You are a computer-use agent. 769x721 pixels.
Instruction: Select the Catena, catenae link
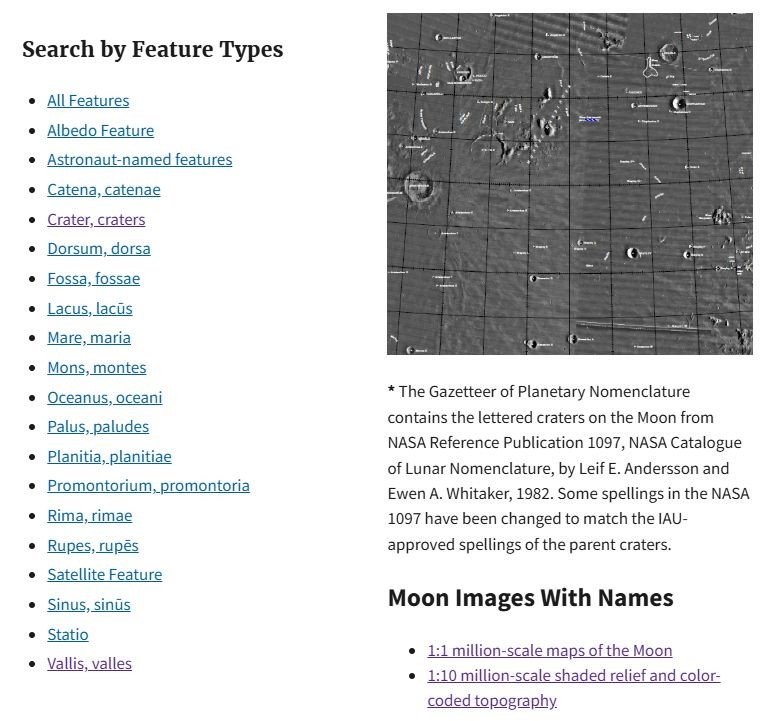pyautogui.click(x=103, y=189)
